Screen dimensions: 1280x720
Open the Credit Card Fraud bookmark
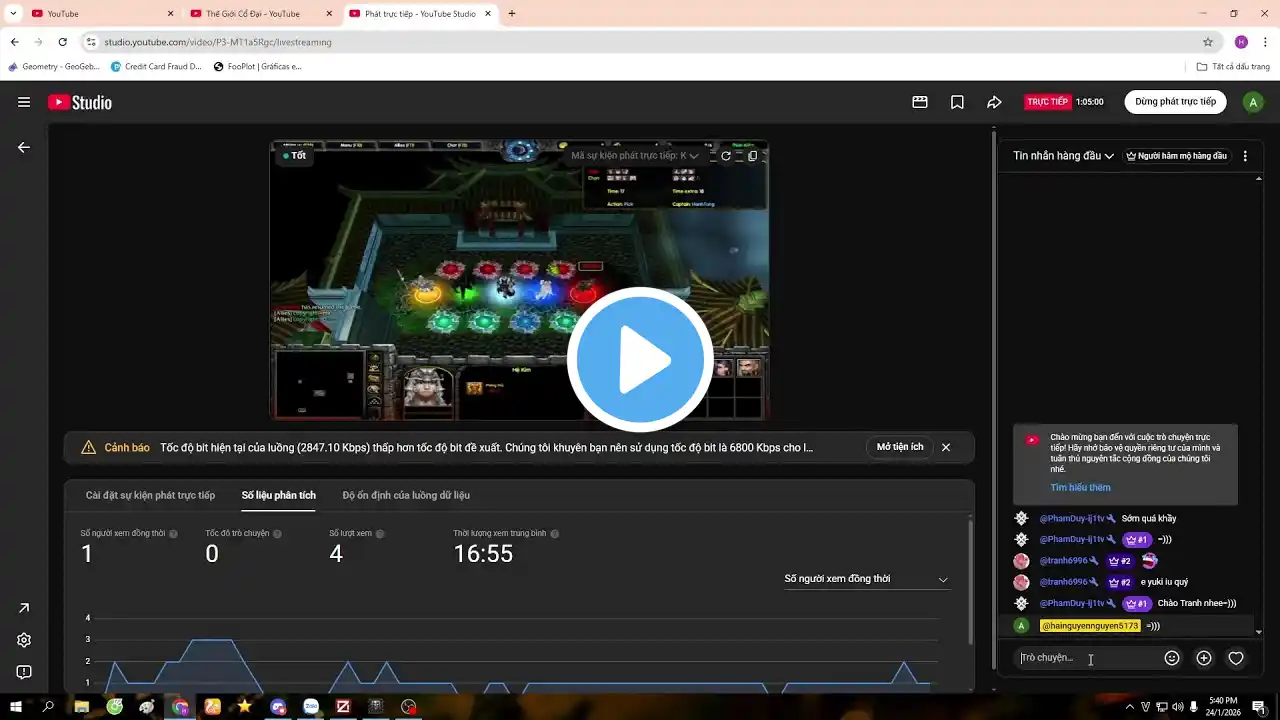(x=156, y=67)
